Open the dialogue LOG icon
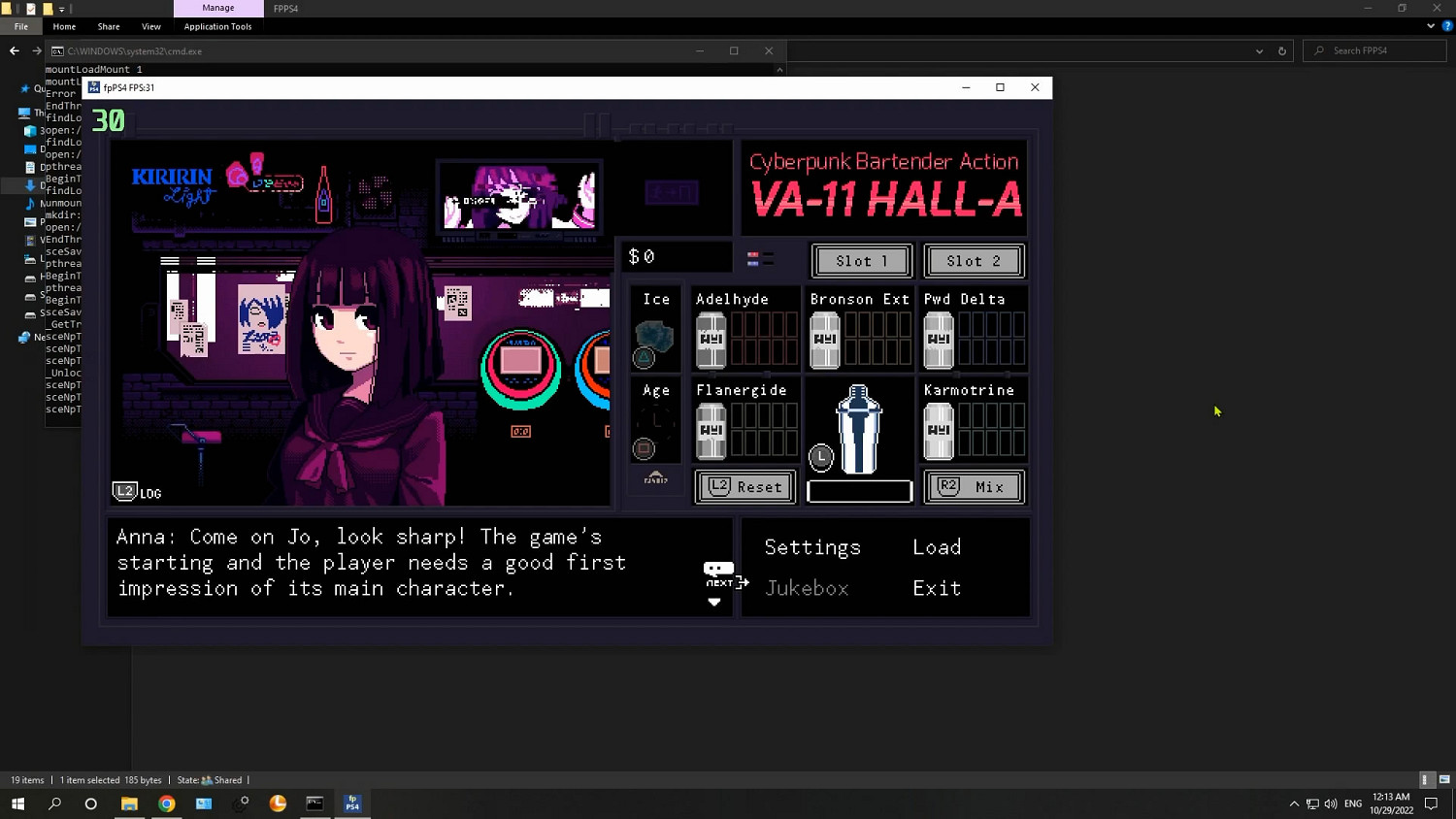Screen dimensions: 1456x819 (137, 492)
